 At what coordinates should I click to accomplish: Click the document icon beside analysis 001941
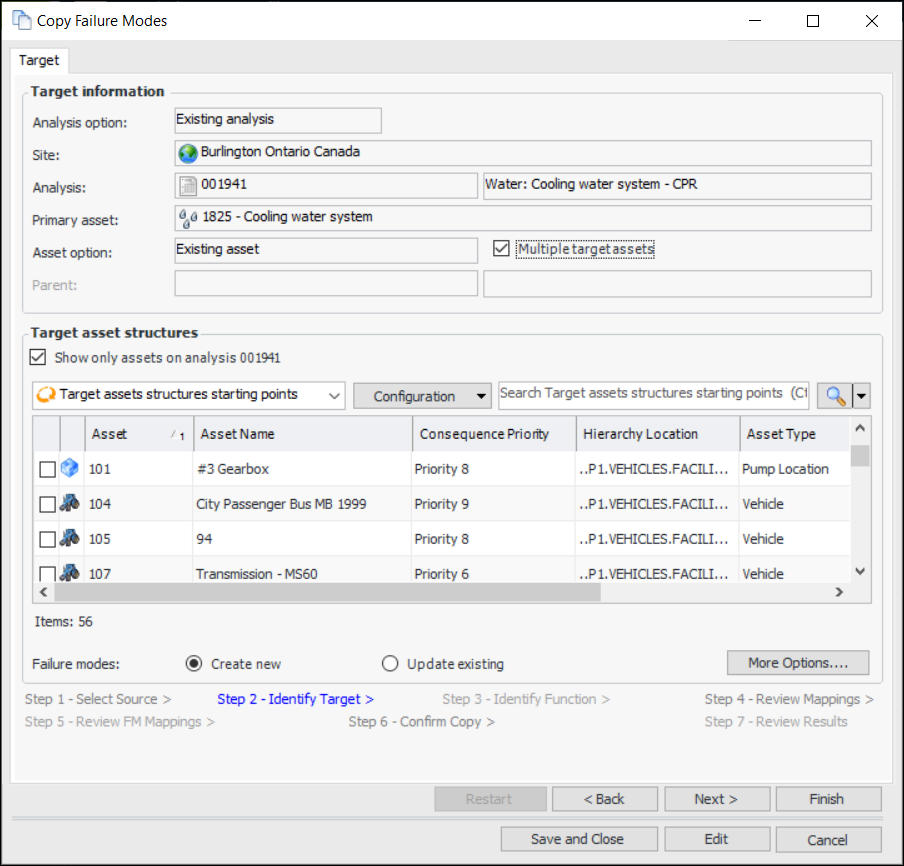pos(188,186)
